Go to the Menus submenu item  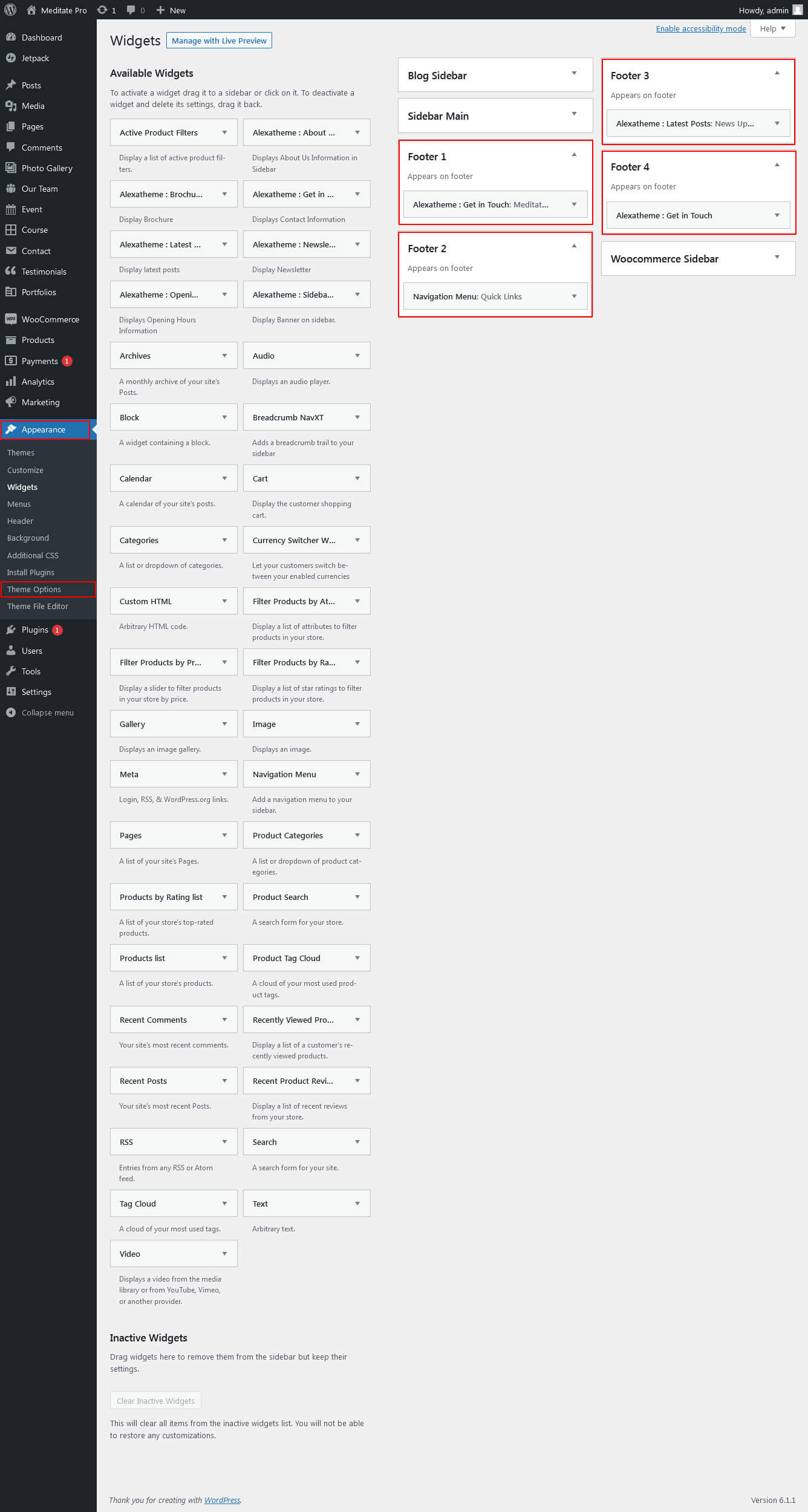[19, 504]
